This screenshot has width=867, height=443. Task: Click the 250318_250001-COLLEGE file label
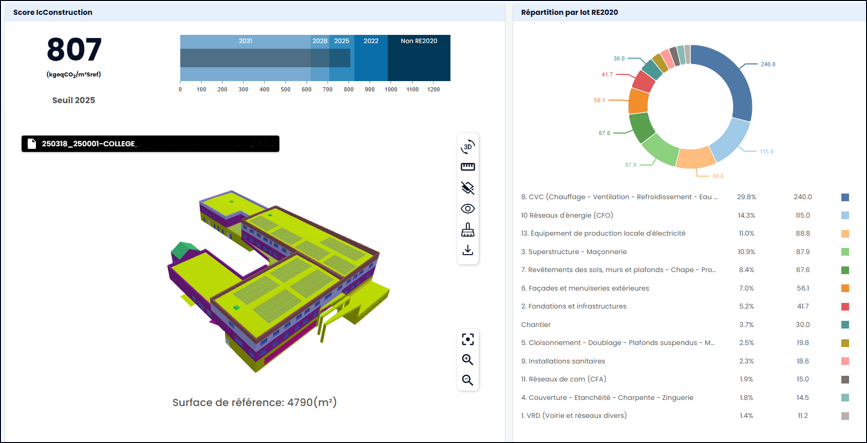coord(88,144)
